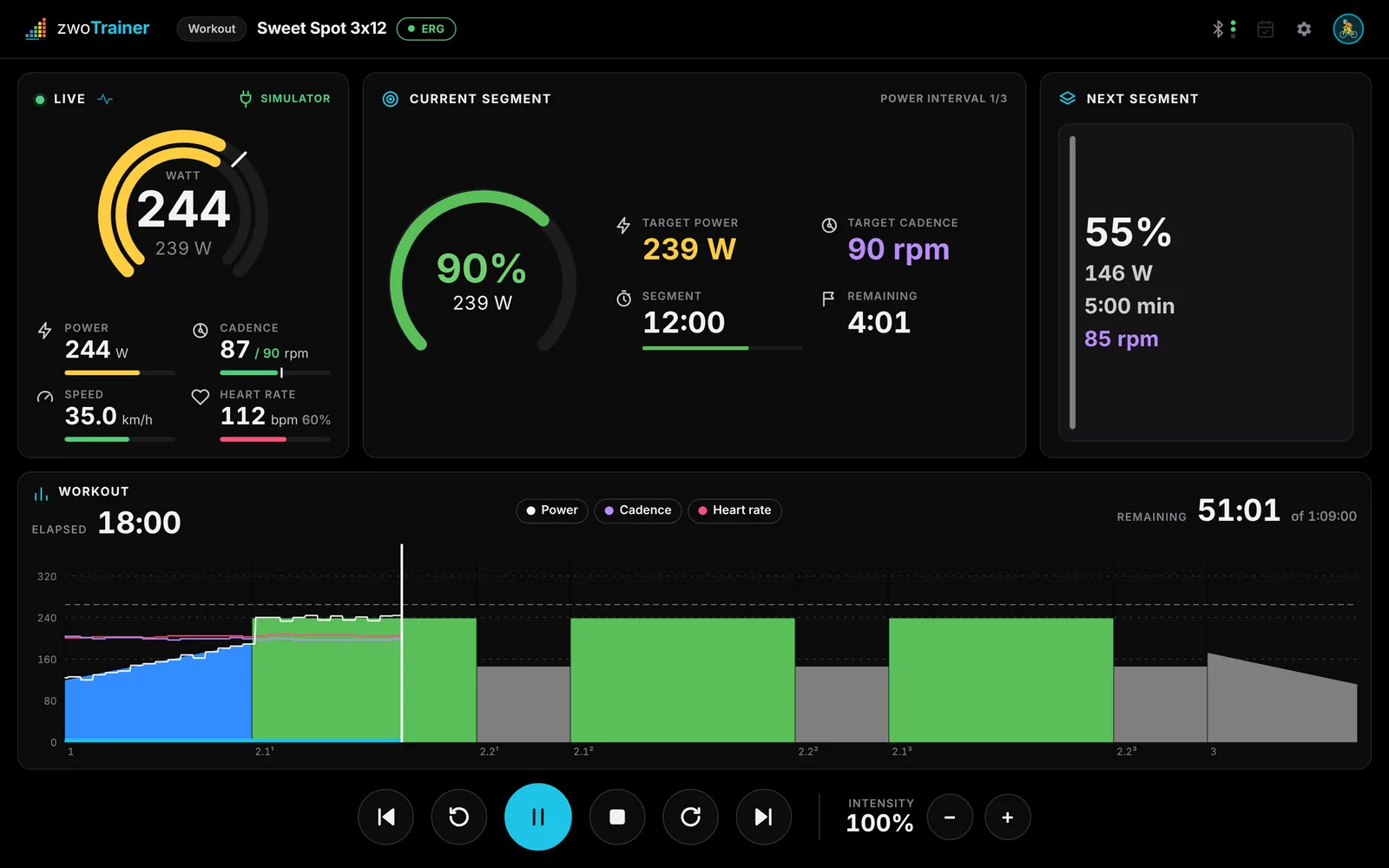Open the cyclist profile avatar
The height and width of the screenshot is (868, 1389).
[1348, 29]
